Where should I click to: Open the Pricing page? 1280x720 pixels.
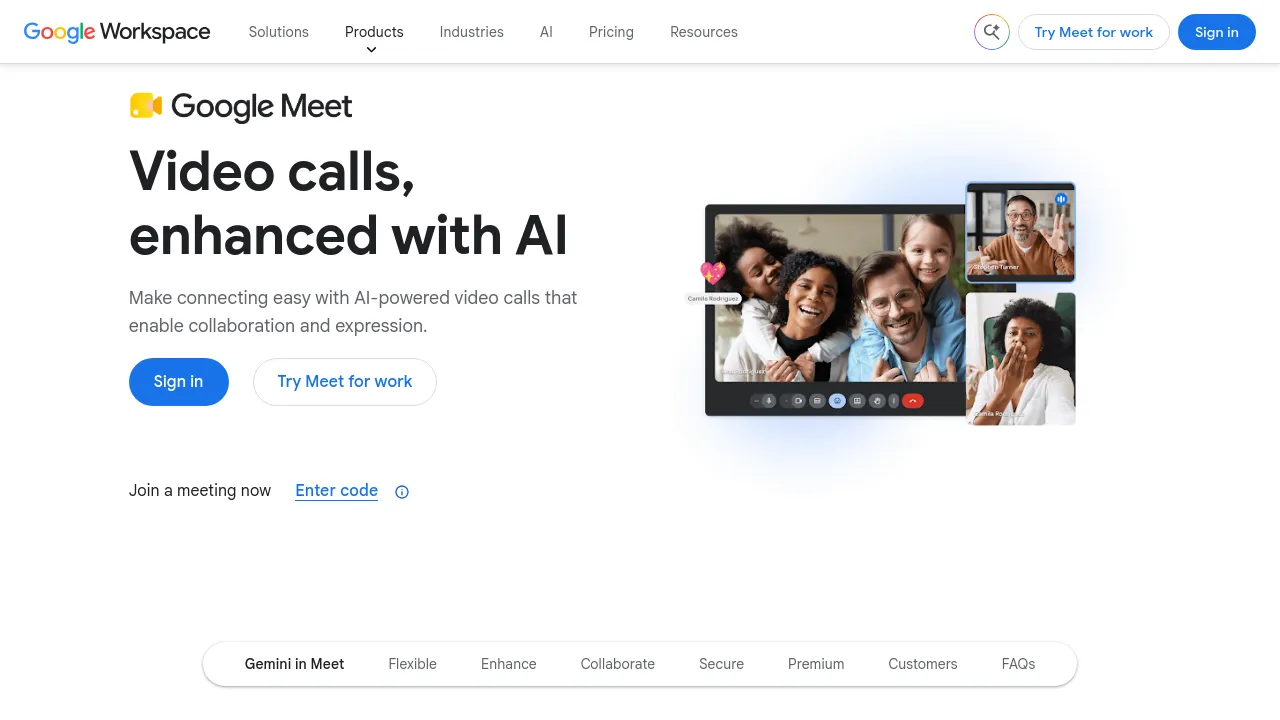point(611,32)
